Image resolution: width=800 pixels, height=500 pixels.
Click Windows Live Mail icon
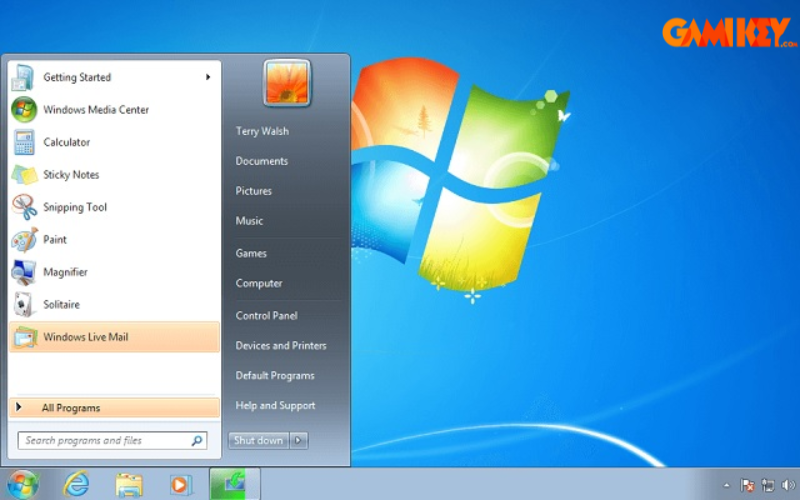pos(24,337)
